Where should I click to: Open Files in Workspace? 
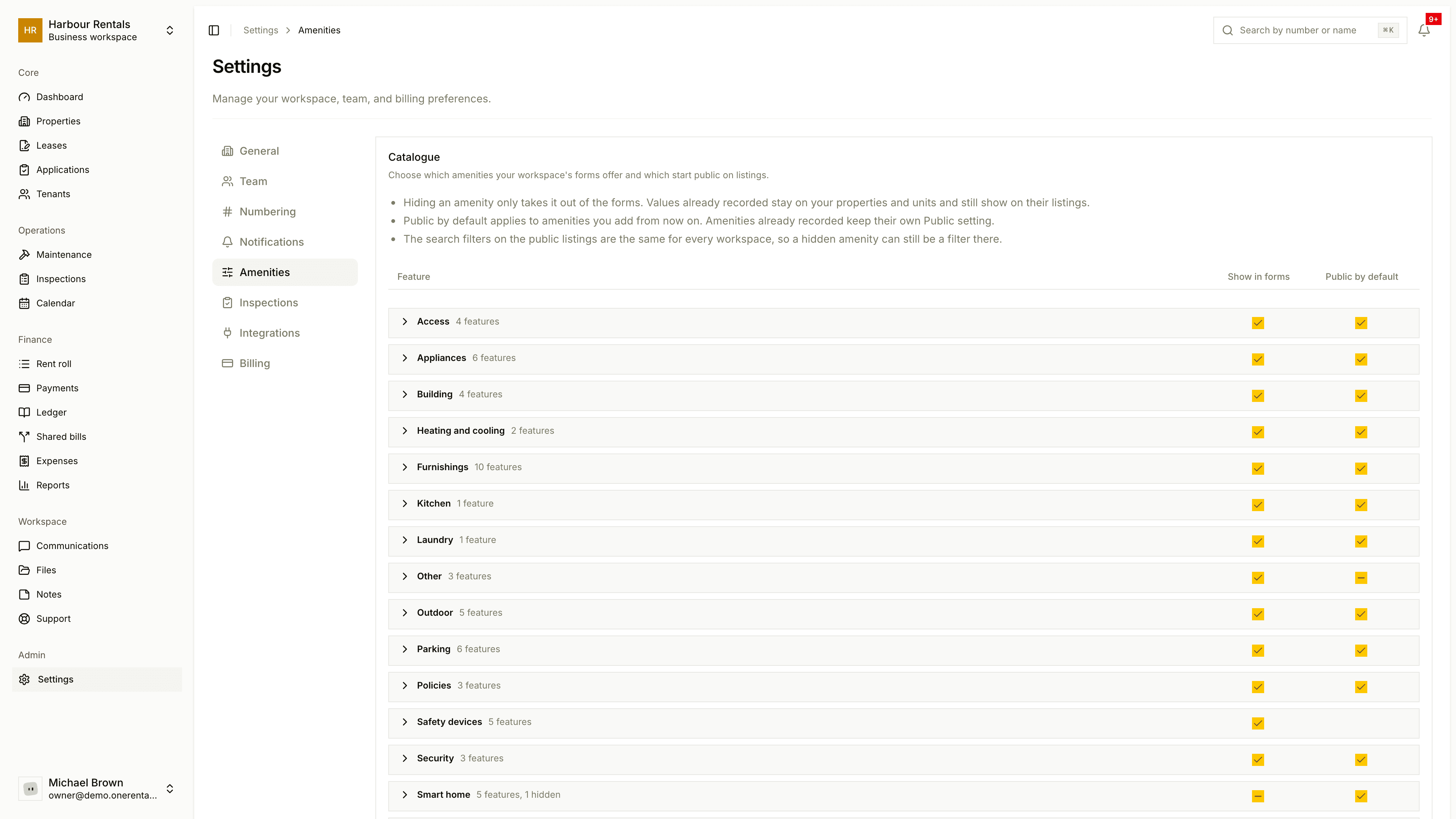pos(97,570)
